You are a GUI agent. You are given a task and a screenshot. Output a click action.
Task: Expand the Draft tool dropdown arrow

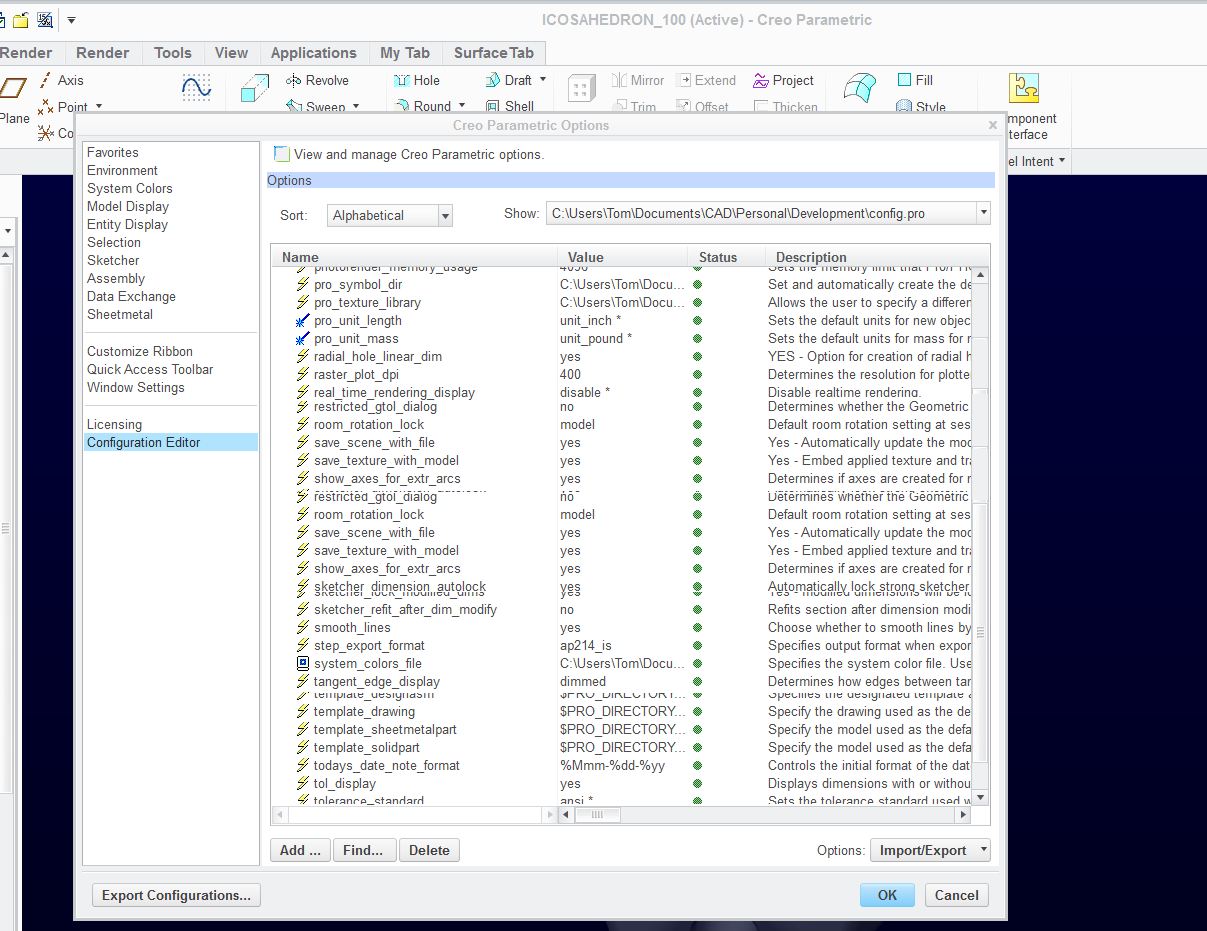(543, 80)
